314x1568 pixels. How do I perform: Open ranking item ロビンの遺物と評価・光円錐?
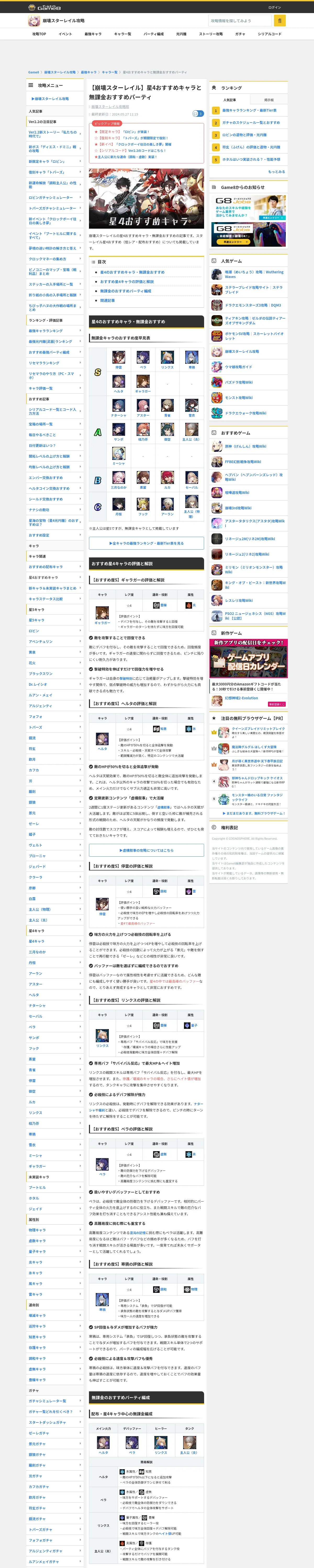[x=244, y=135]
